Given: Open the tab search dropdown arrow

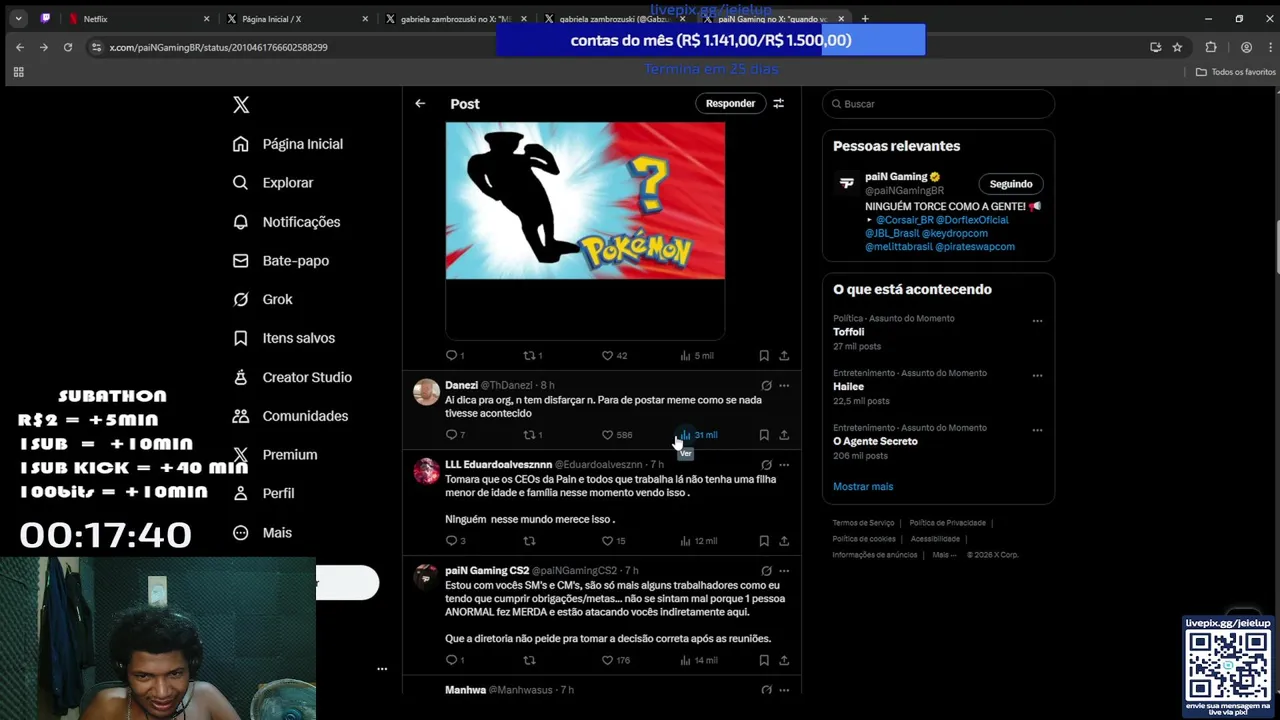Looking at the screenshot, I should 18,19.
